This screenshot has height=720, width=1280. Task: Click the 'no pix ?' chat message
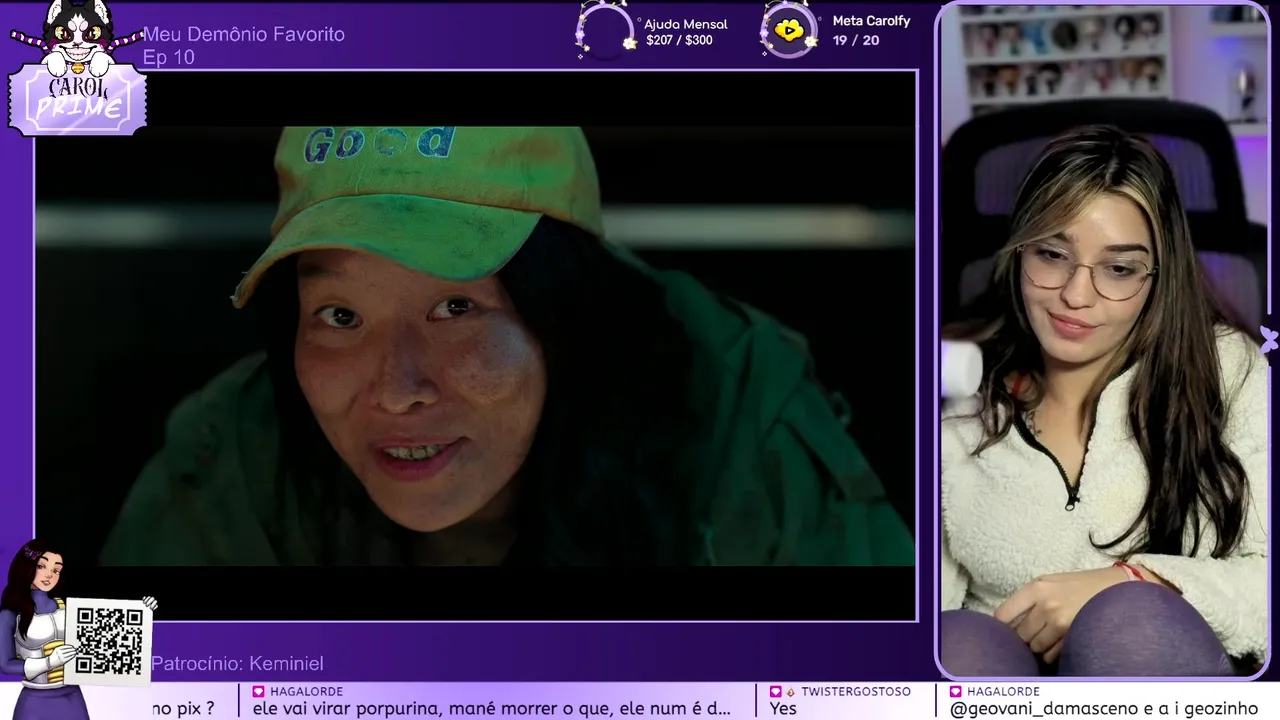tap(183, 709)
